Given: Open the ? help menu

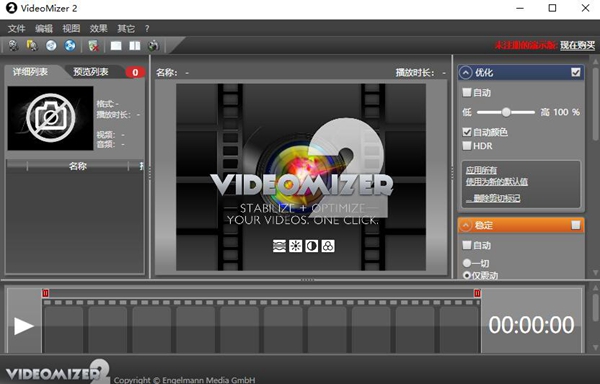Looking at the screenshot, I should coord(147,29).
